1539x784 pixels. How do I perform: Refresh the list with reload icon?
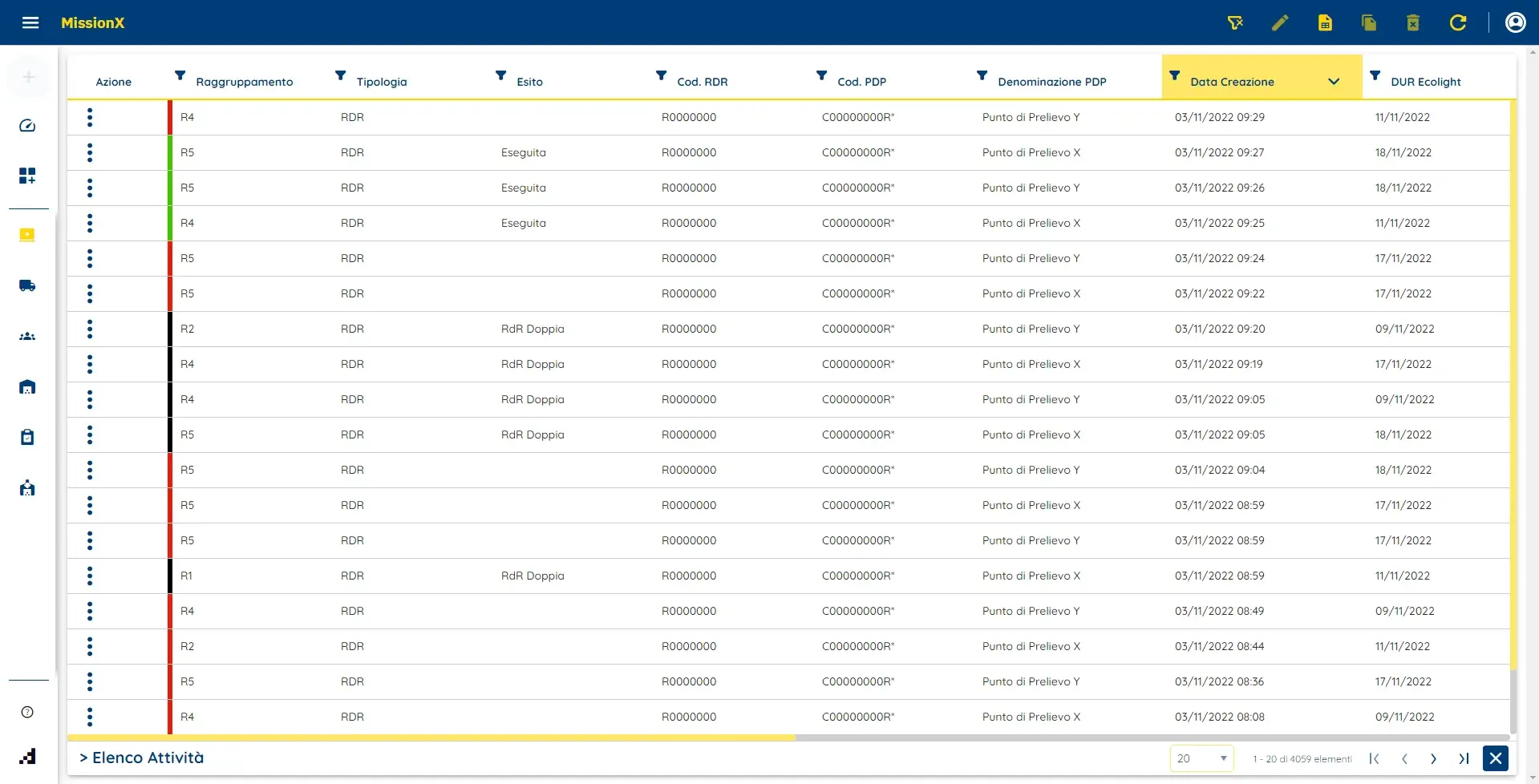1458,22
